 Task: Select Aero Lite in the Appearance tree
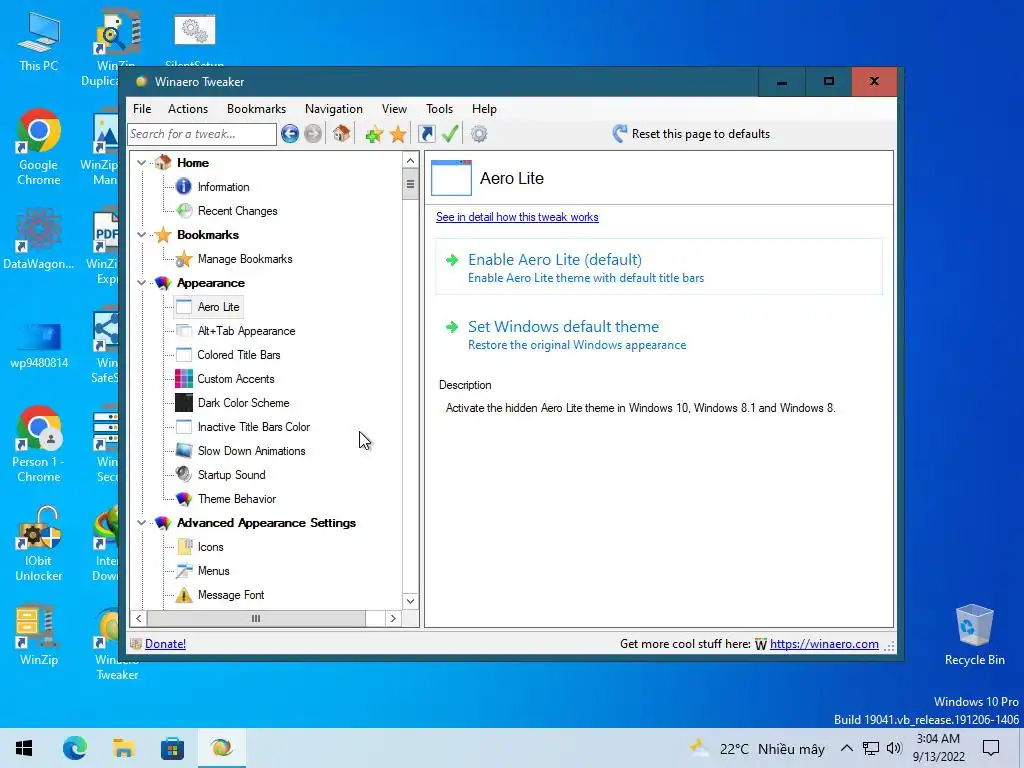[x=218, y=307]
